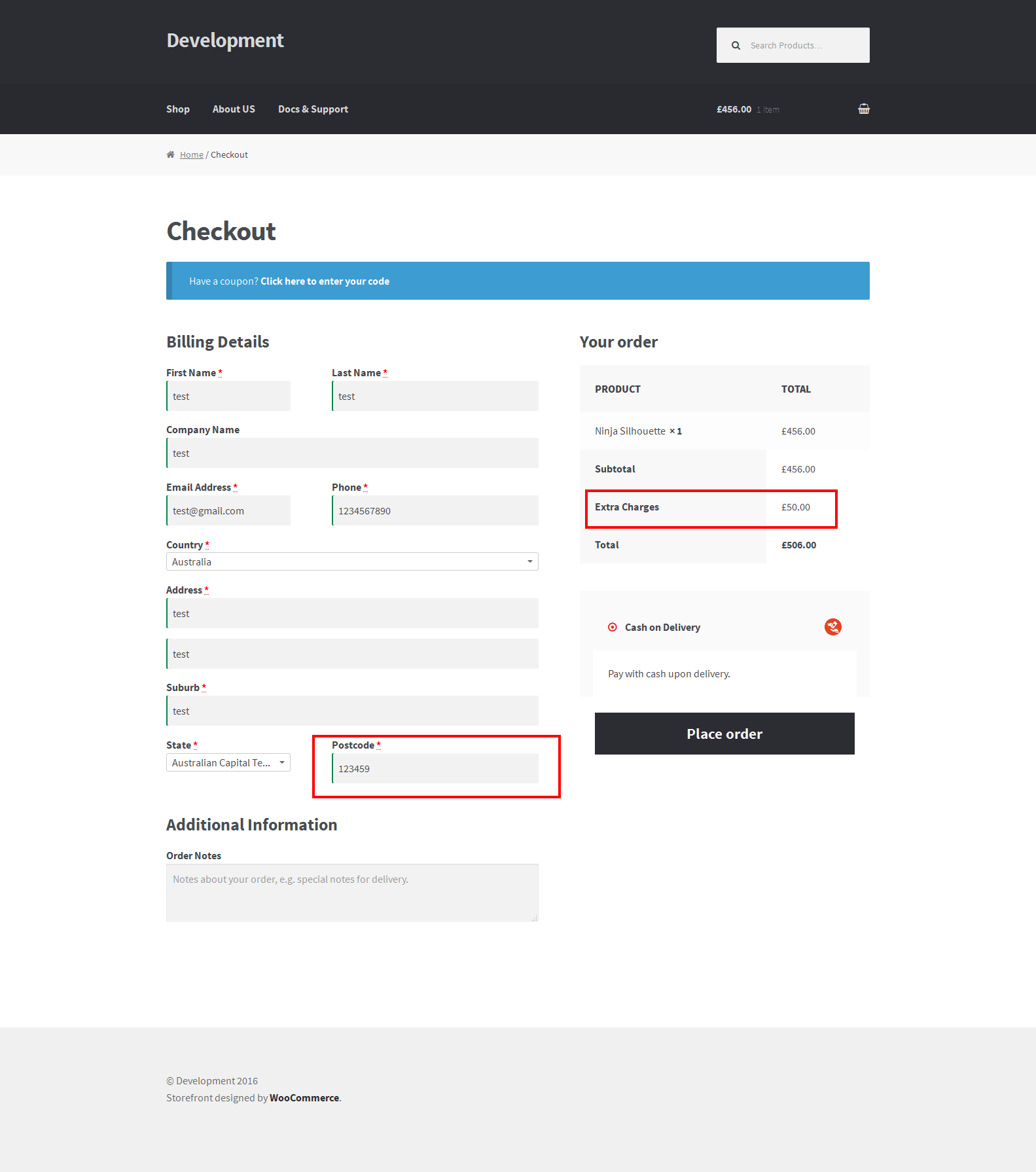Click here to enter your coupon code
The height and width of the screenshot is (1172, 1036).
click(325, 281)
